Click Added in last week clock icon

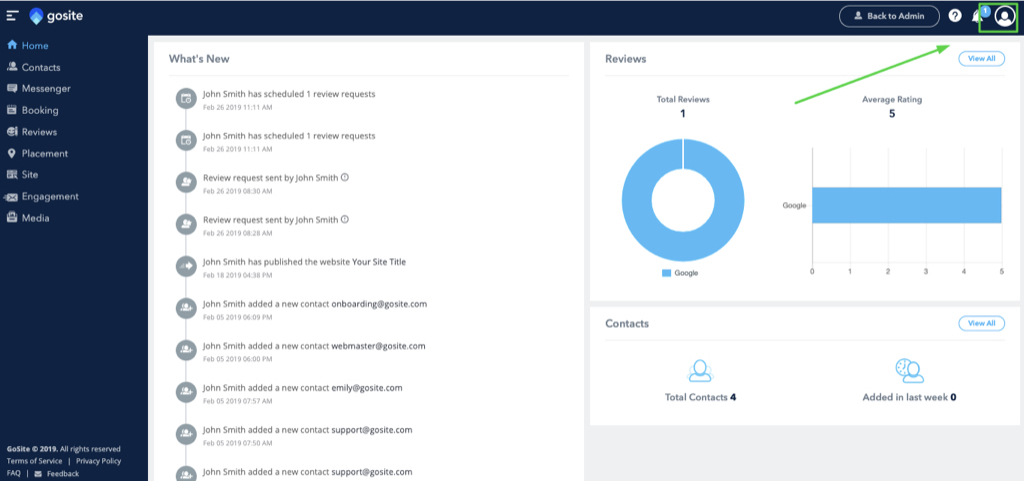pyautogui.click(x=910, y=370)
